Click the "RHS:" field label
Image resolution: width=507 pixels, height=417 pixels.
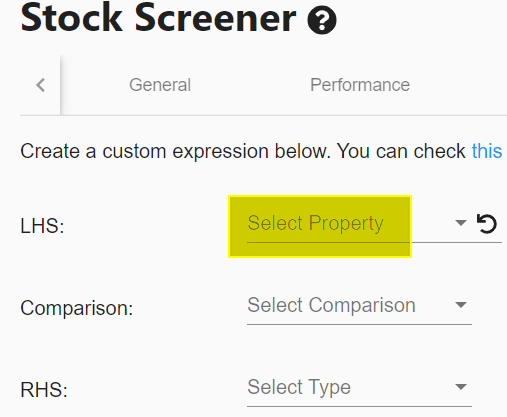click(44, 390)
